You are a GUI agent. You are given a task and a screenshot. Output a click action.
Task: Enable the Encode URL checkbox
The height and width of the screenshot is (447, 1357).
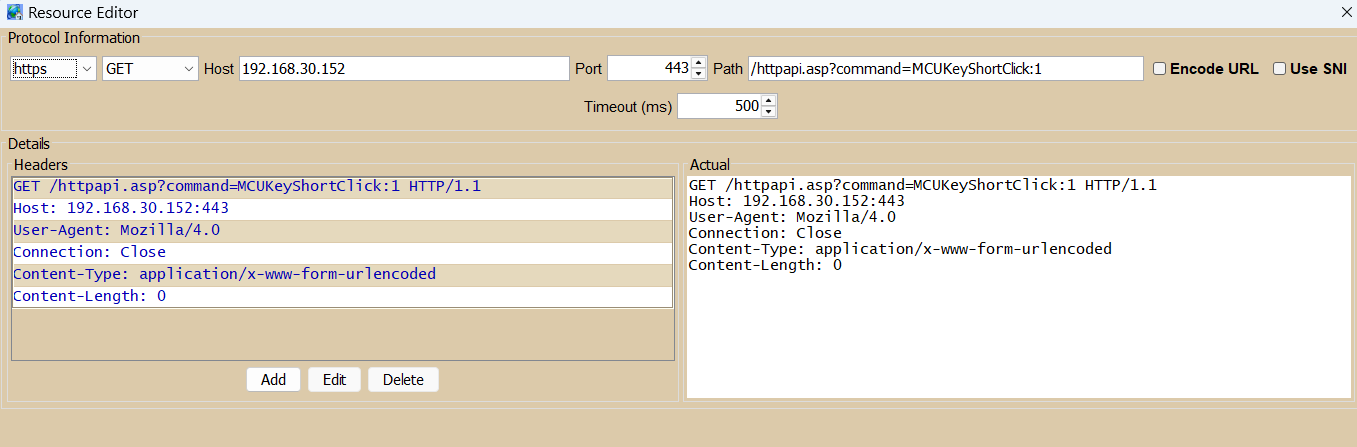[1159, 69]
